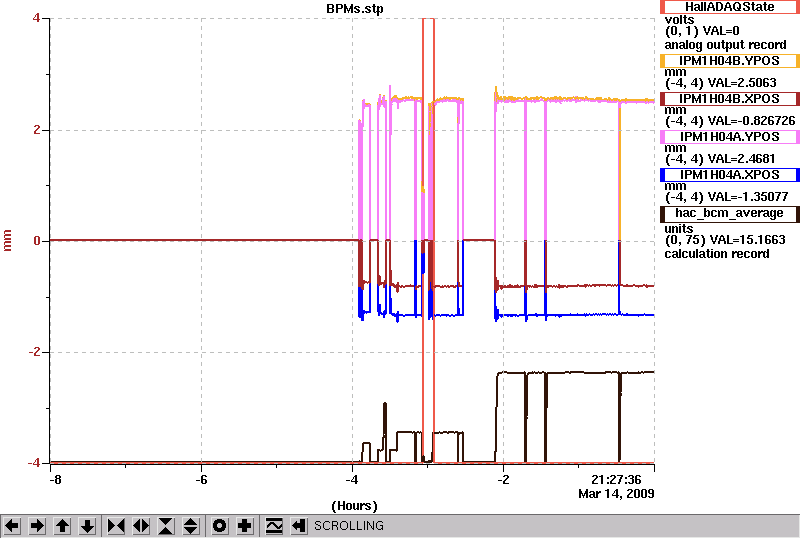Select the hac_bcm_average legend entry
Viewport: 800px width, 538px height.
tap(730, 213)
